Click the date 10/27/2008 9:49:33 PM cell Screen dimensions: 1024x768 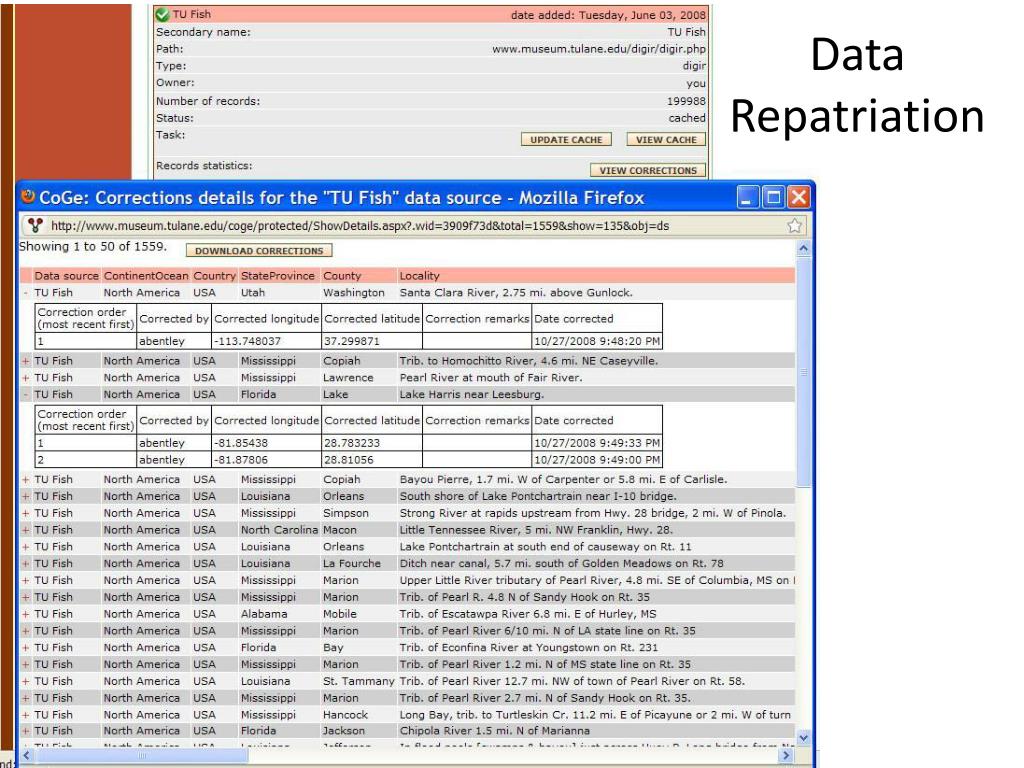click(x=597, y=443)
